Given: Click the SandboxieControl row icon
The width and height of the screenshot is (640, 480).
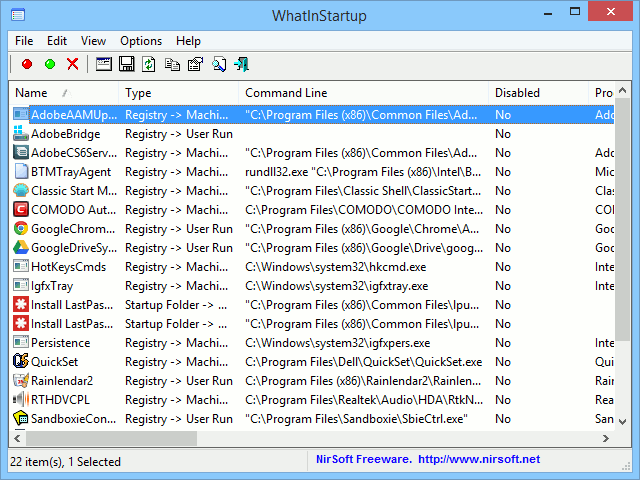Looking at the screenshot, I should click(x=20, y=418).
